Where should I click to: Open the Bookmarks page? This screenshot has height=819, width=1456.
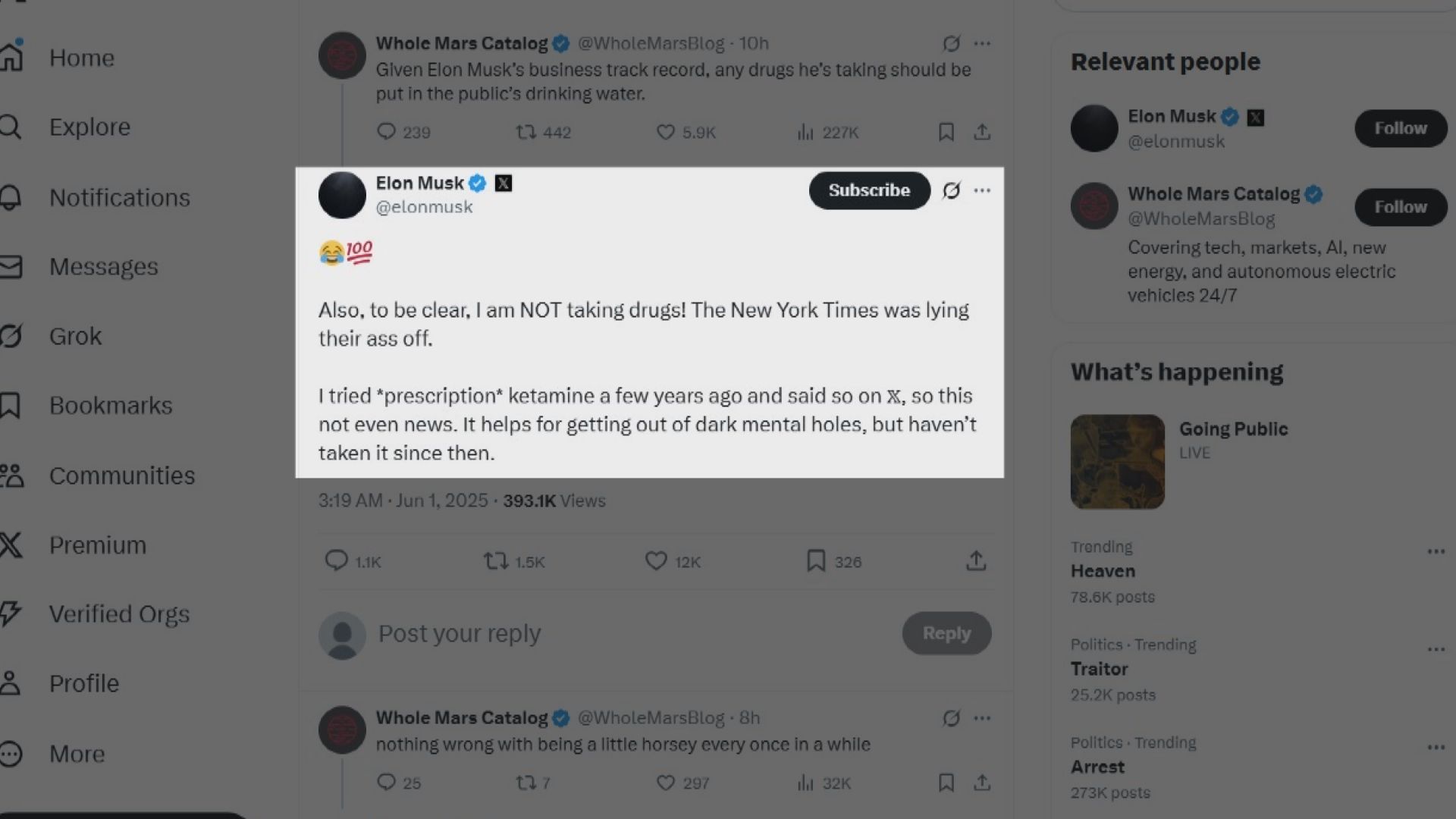point(111,405)
